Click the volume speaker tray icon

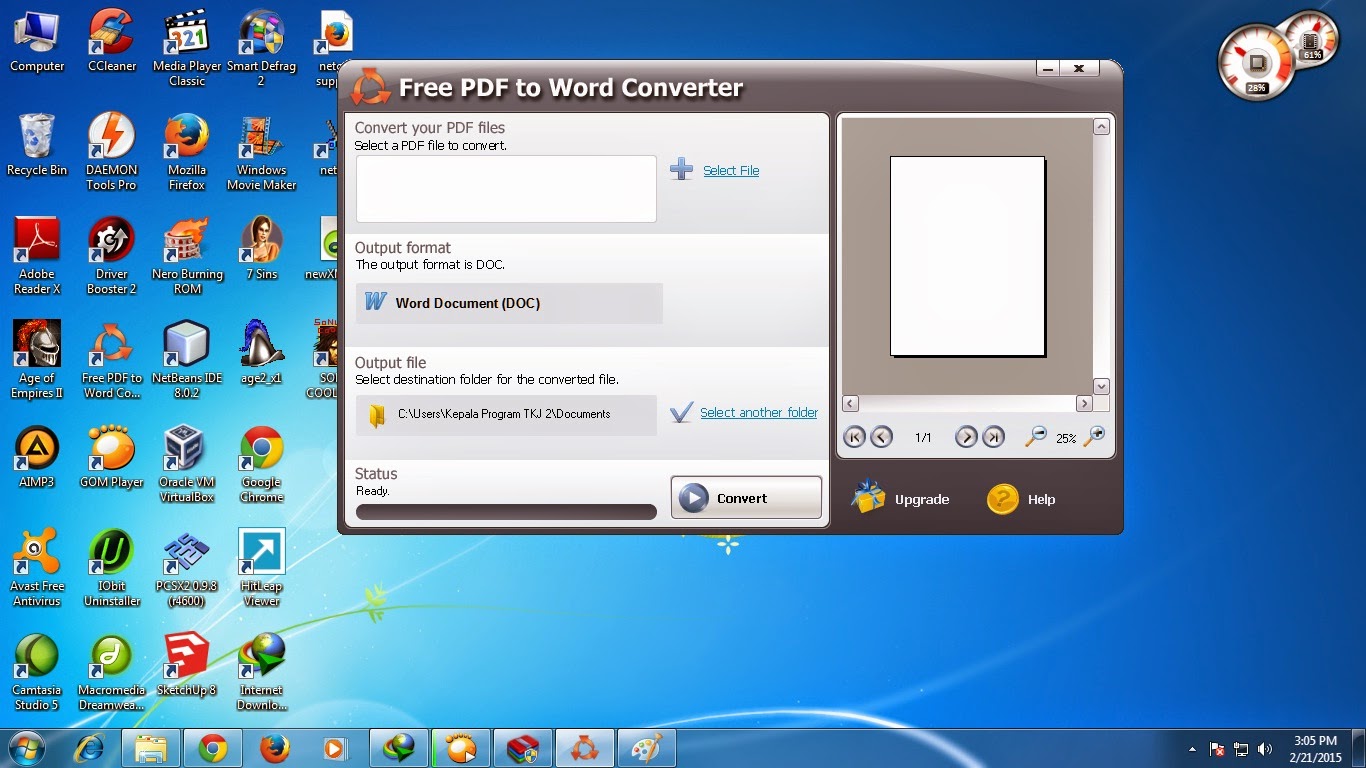pos(1265,749)
